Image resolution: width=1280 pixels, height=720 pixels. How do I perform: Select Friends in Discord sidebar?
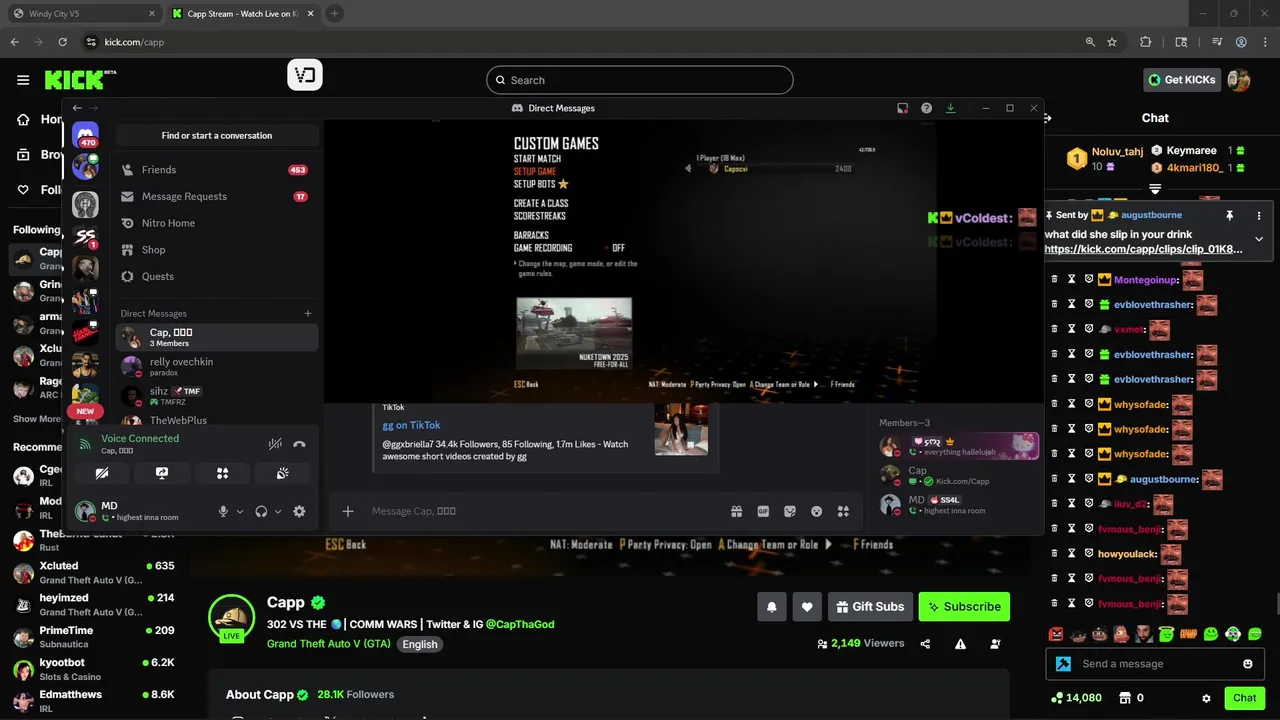point(217,170)
